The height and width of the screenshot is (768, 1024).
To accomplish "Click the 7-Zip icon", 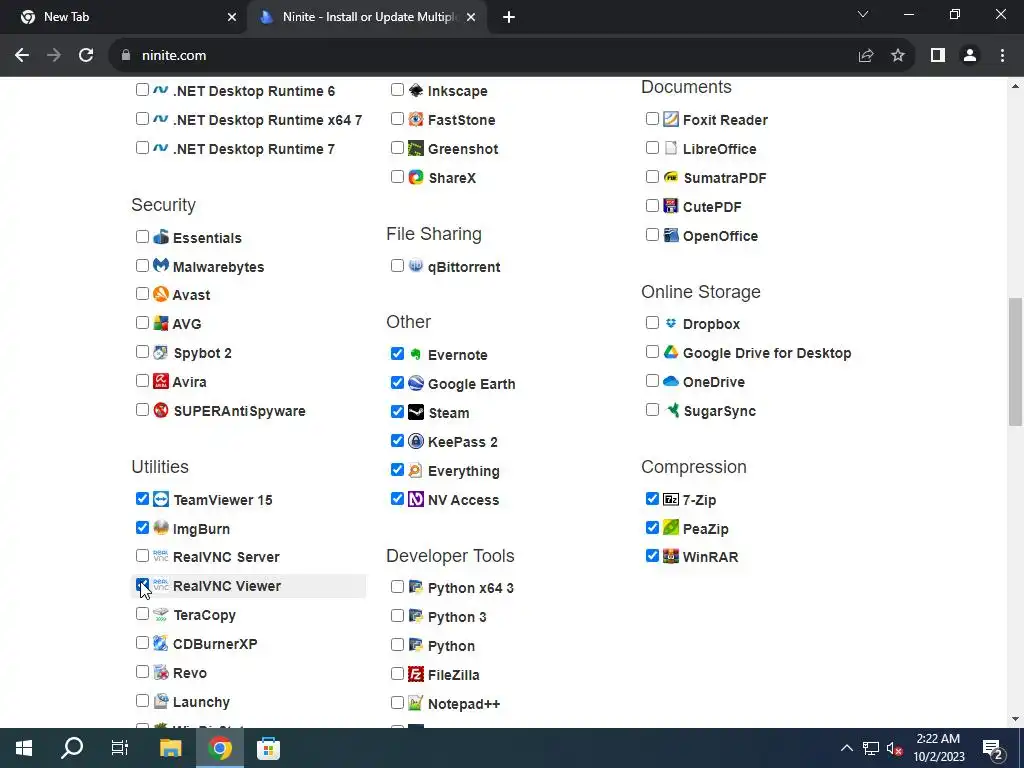I will click(x=671, y=499).
